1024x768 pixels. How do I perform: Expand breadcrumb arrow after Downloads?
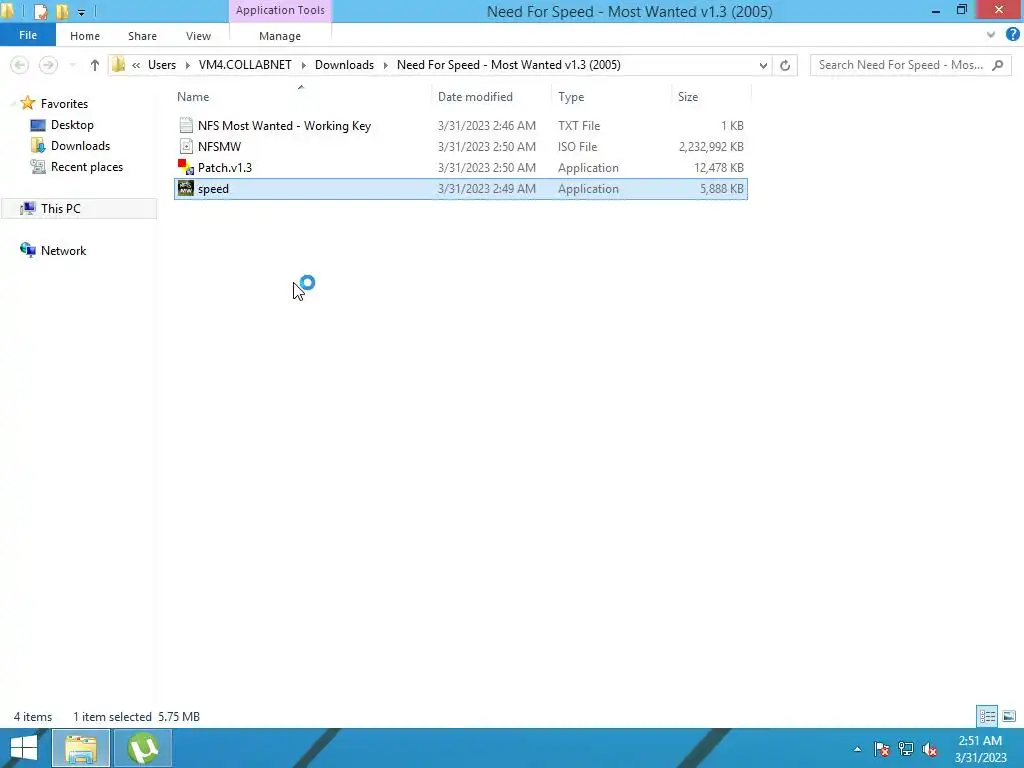[385, 65]
